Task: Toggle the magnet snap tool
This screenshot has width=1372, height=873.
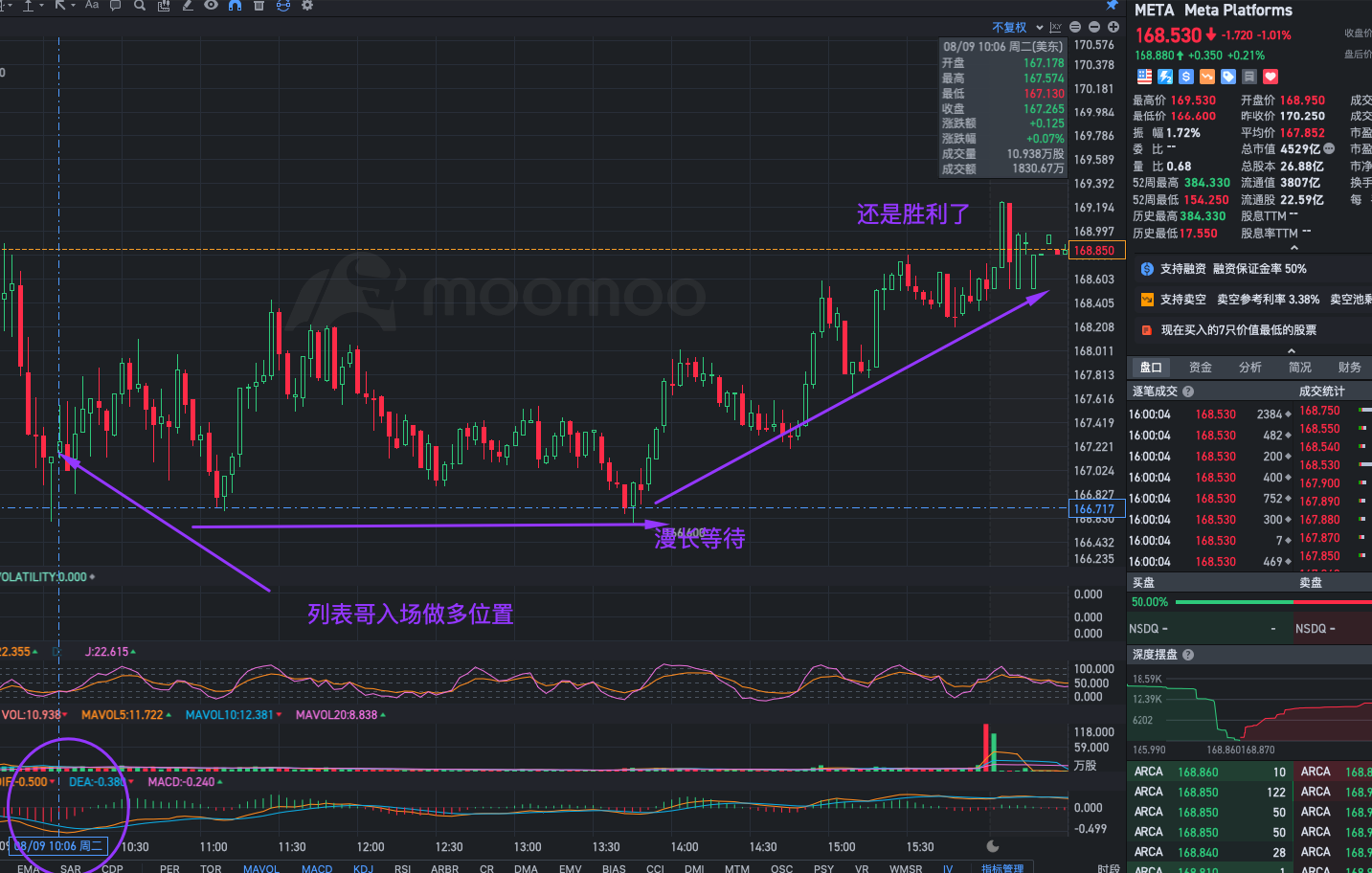Action: (235, 5)
